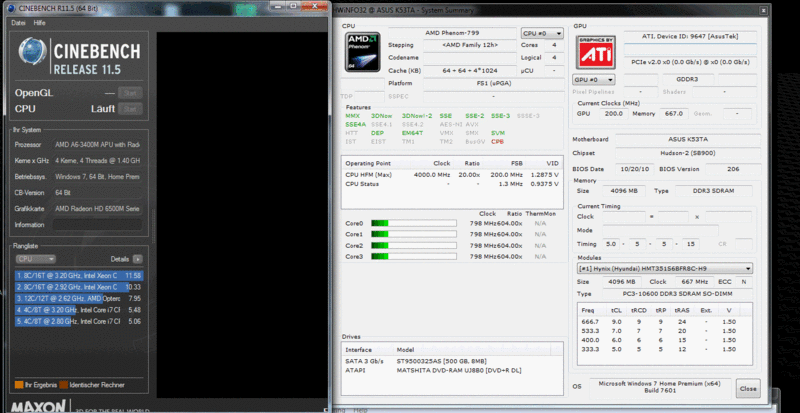
Task: Click the AMD Phenom processor logo
Action: [x=362, y=51]
